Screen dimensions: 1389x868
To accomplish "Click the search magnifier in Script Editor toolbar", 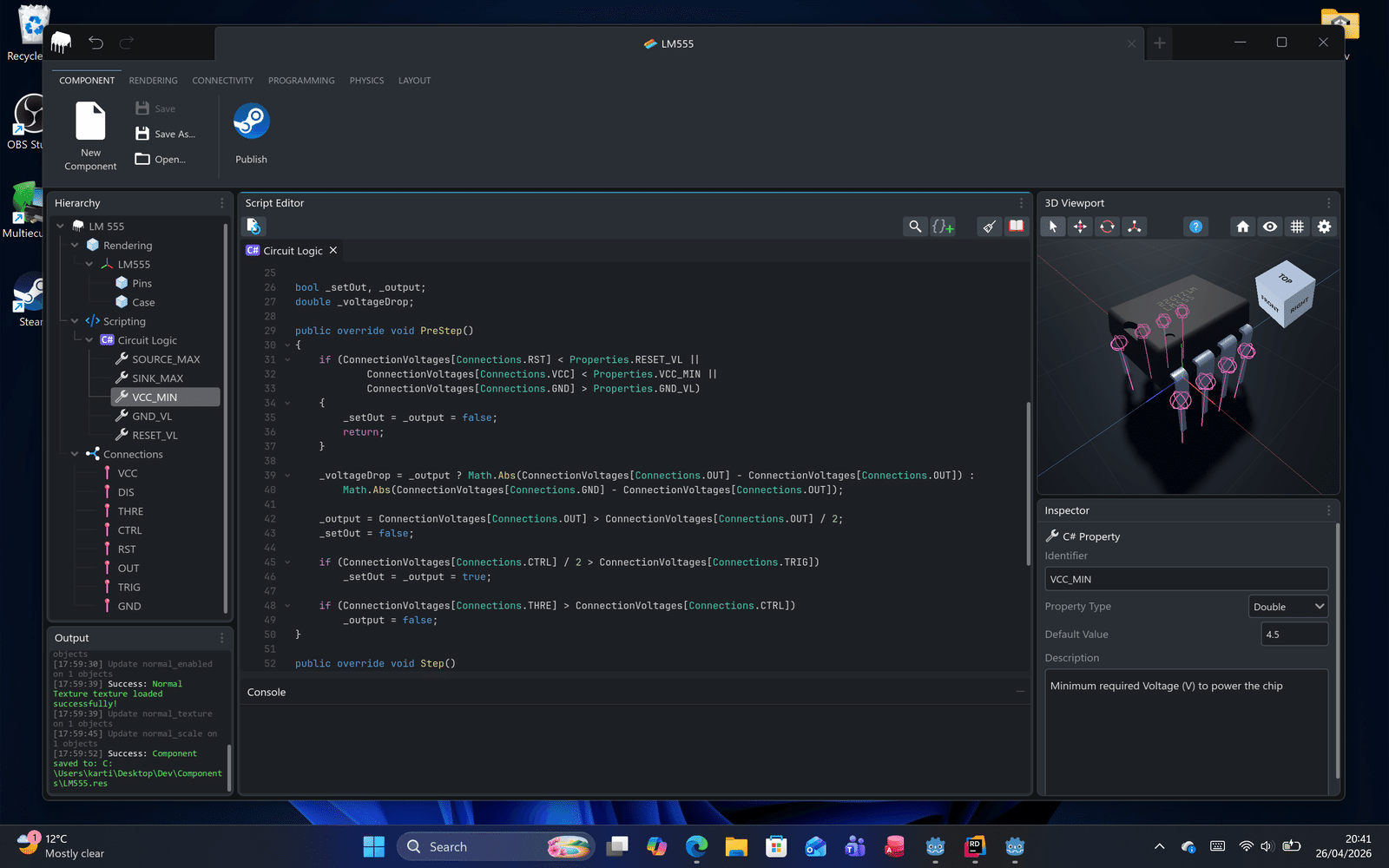I will point(915,227).
